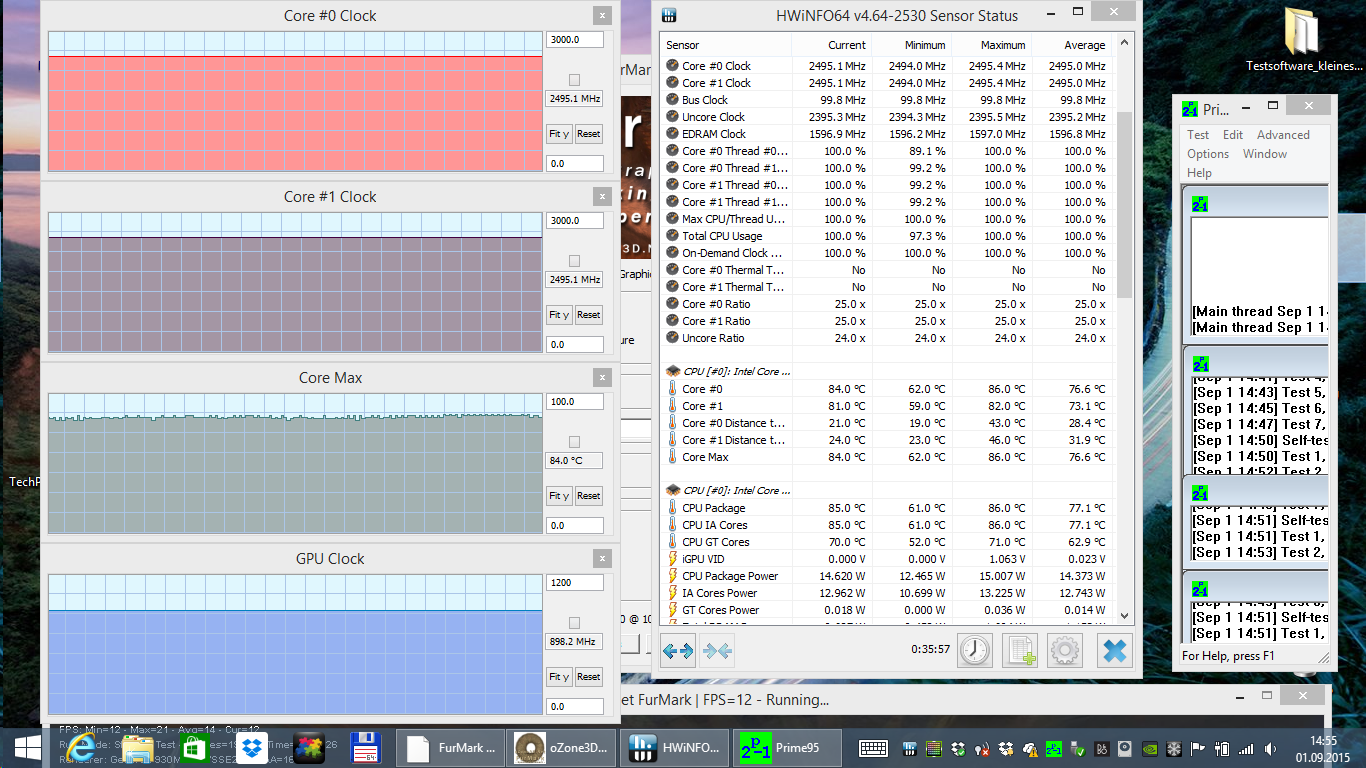Click Reset in GPU Clock graph
Screen dimensions: 1366x768
coord(589,677)
